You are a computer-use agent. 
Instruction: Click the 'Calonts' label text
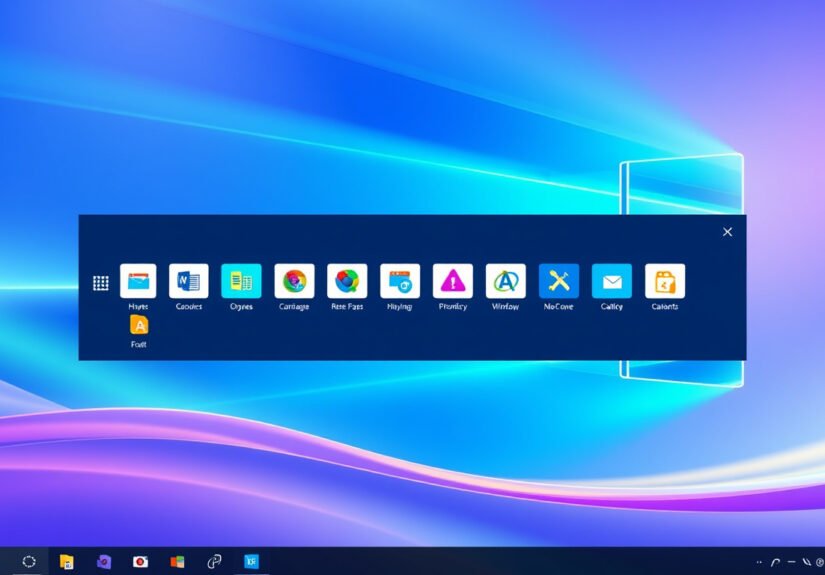665,306
